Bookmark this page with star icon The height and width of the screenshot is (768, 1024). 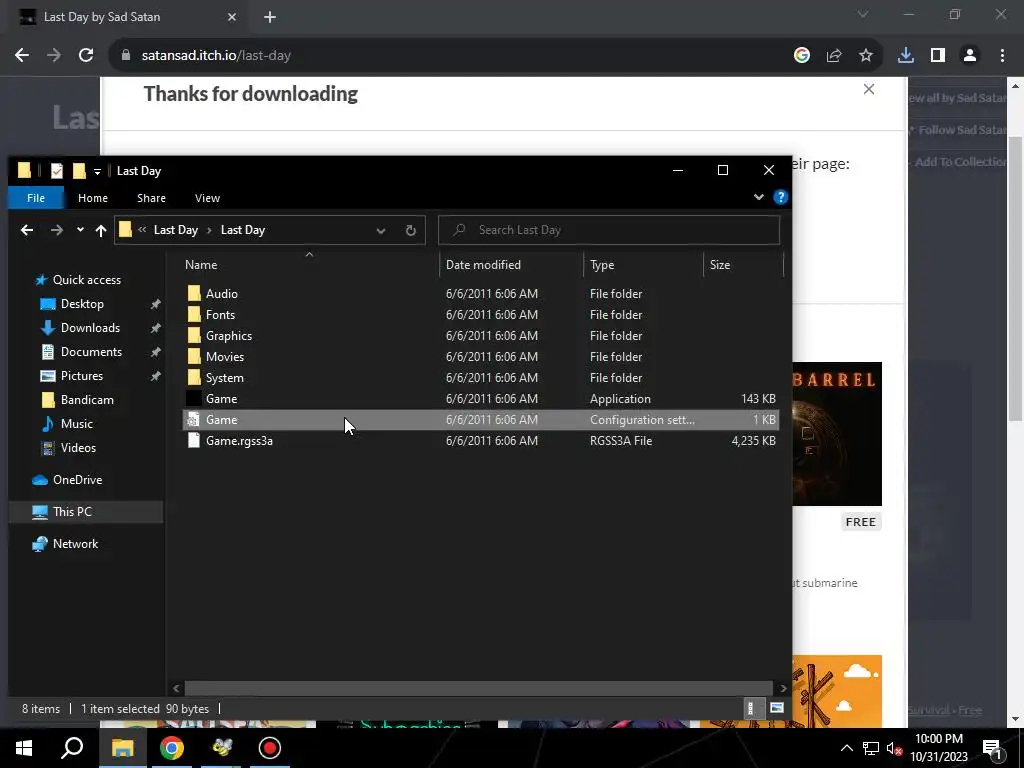[x=866, y=56]
